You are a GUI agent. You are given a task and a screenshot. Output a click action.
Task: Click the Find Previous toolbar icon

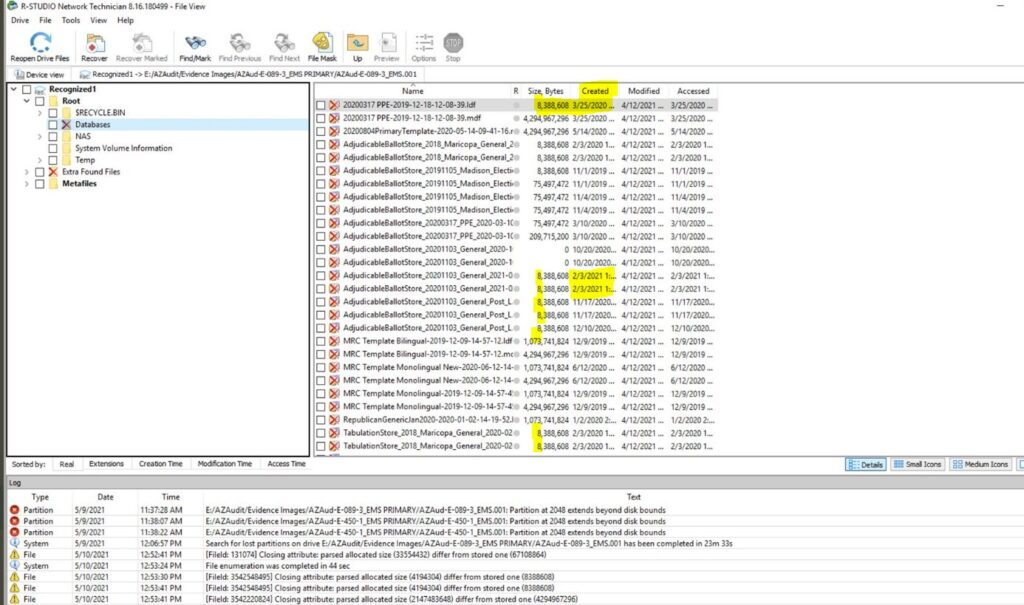[x=240, y=43]
